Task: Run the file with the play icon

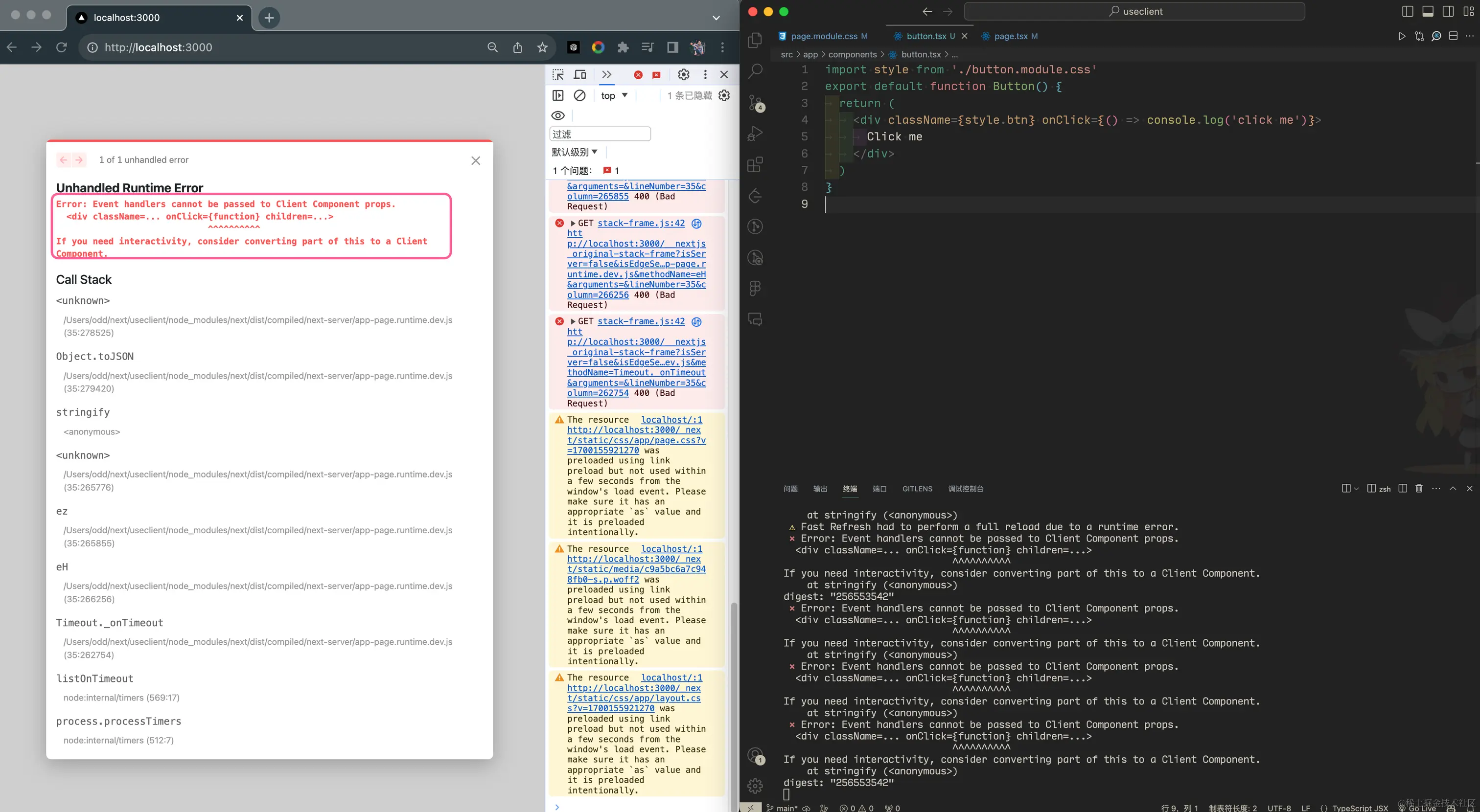Action: pos(1402,36)
